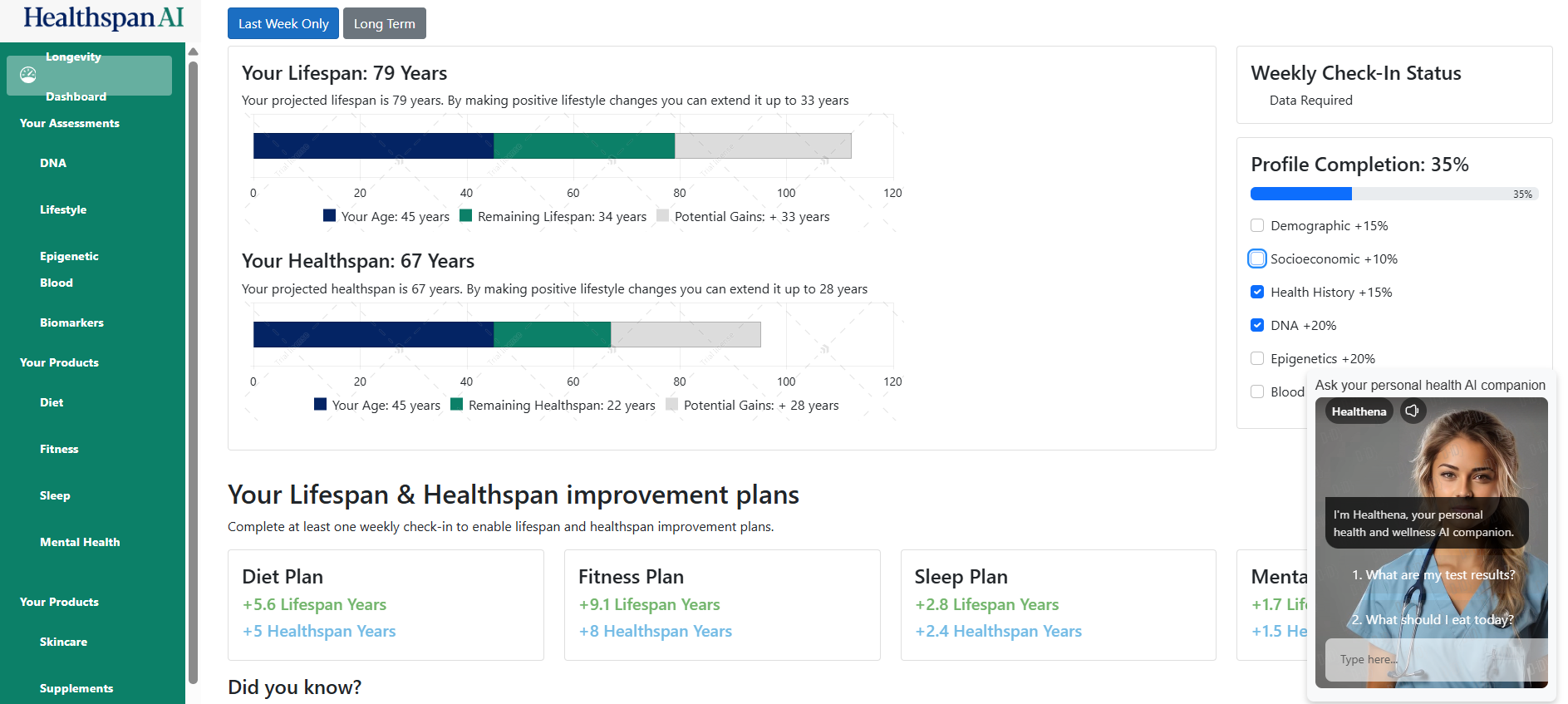
Task: Check the Demographic +15% checkbox
Action: pos(1257,225)
